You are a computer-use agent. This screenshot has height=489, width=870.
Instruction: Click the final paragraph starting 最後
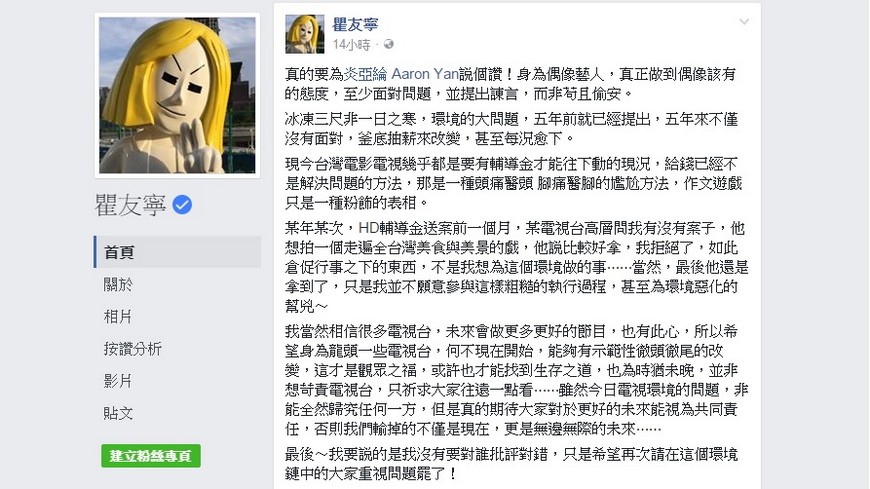click(511, 464)
